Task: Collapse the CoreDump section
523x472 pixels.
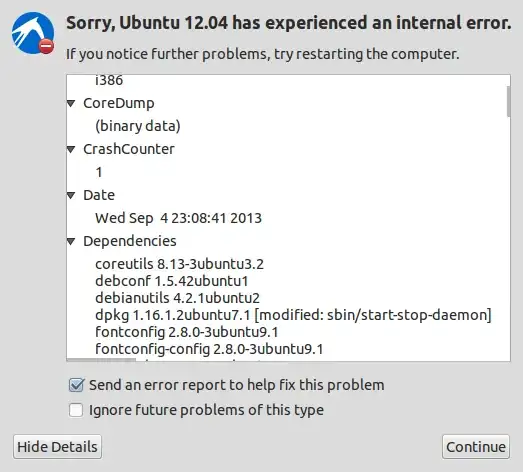Action: pyautogui.click(x=71, y=103)
